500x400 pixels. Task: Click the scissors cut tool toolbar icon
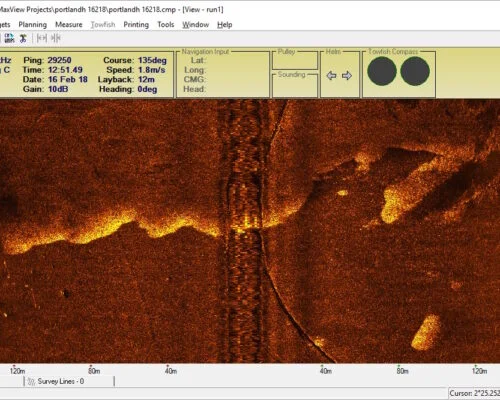click(23, 38)
